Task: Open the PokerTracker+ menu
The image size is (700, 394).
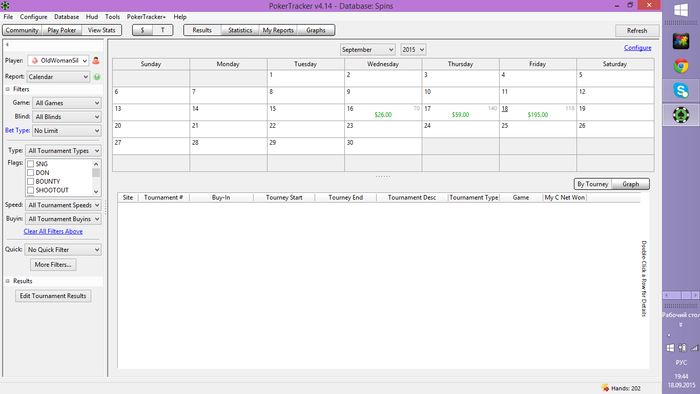Action: point(146,17)
